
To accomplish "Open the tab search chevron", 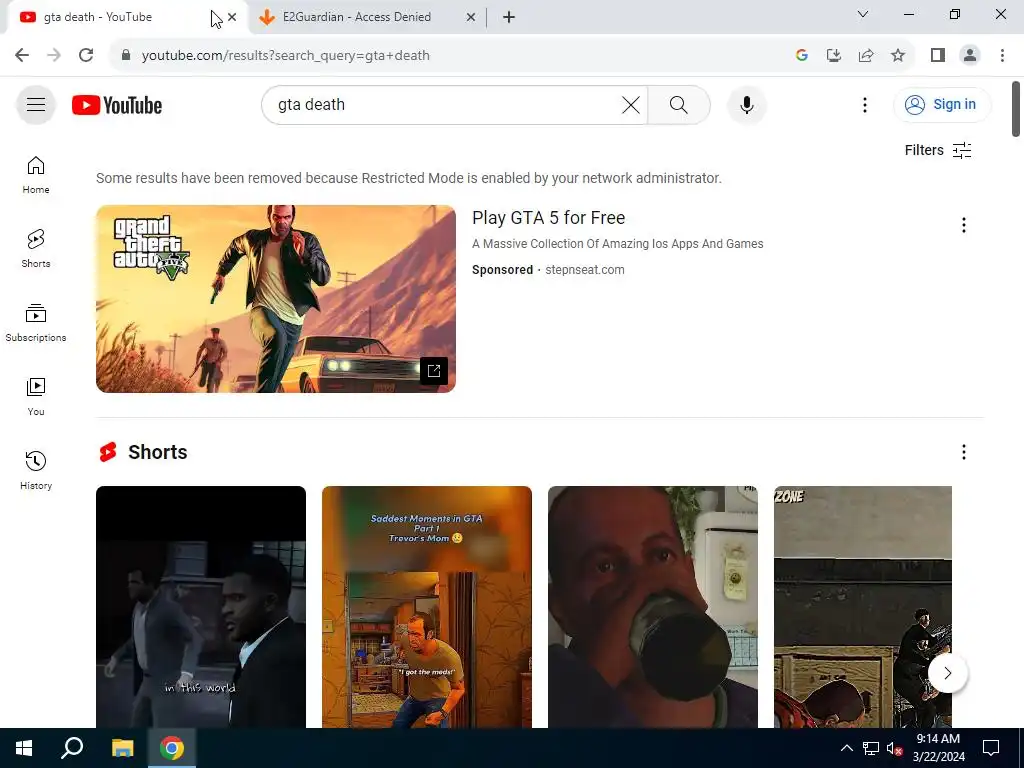I will tap(863, 14).
